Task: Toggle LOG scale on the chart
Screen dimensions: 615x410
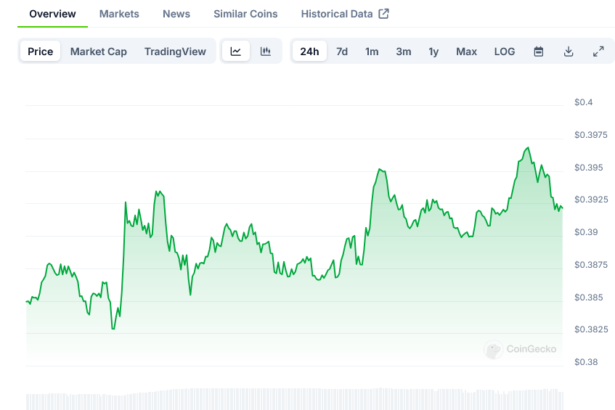Action: pos(505,51)
